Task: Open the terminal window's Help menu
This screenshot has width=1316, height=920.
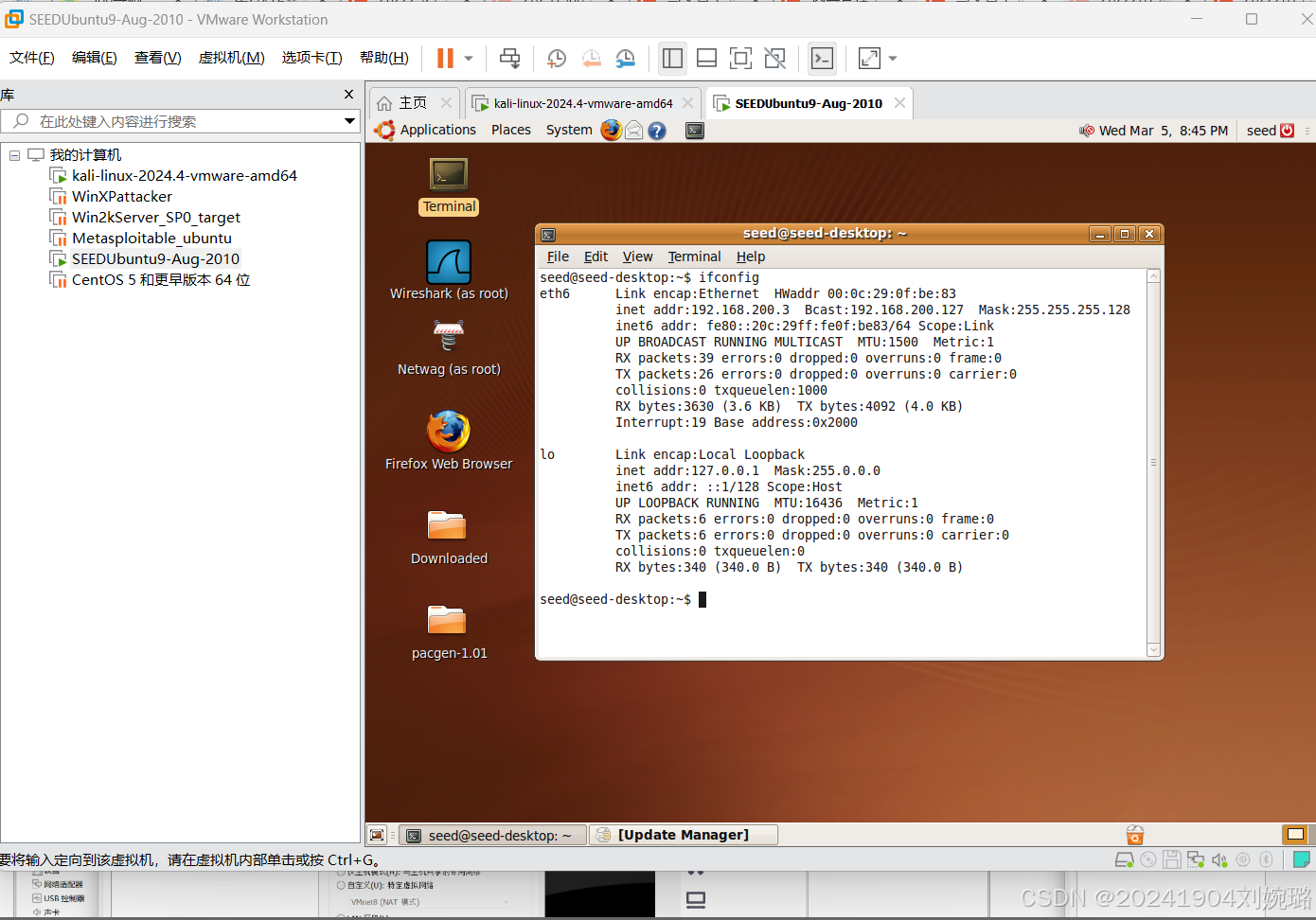Action: coord(751,257)
